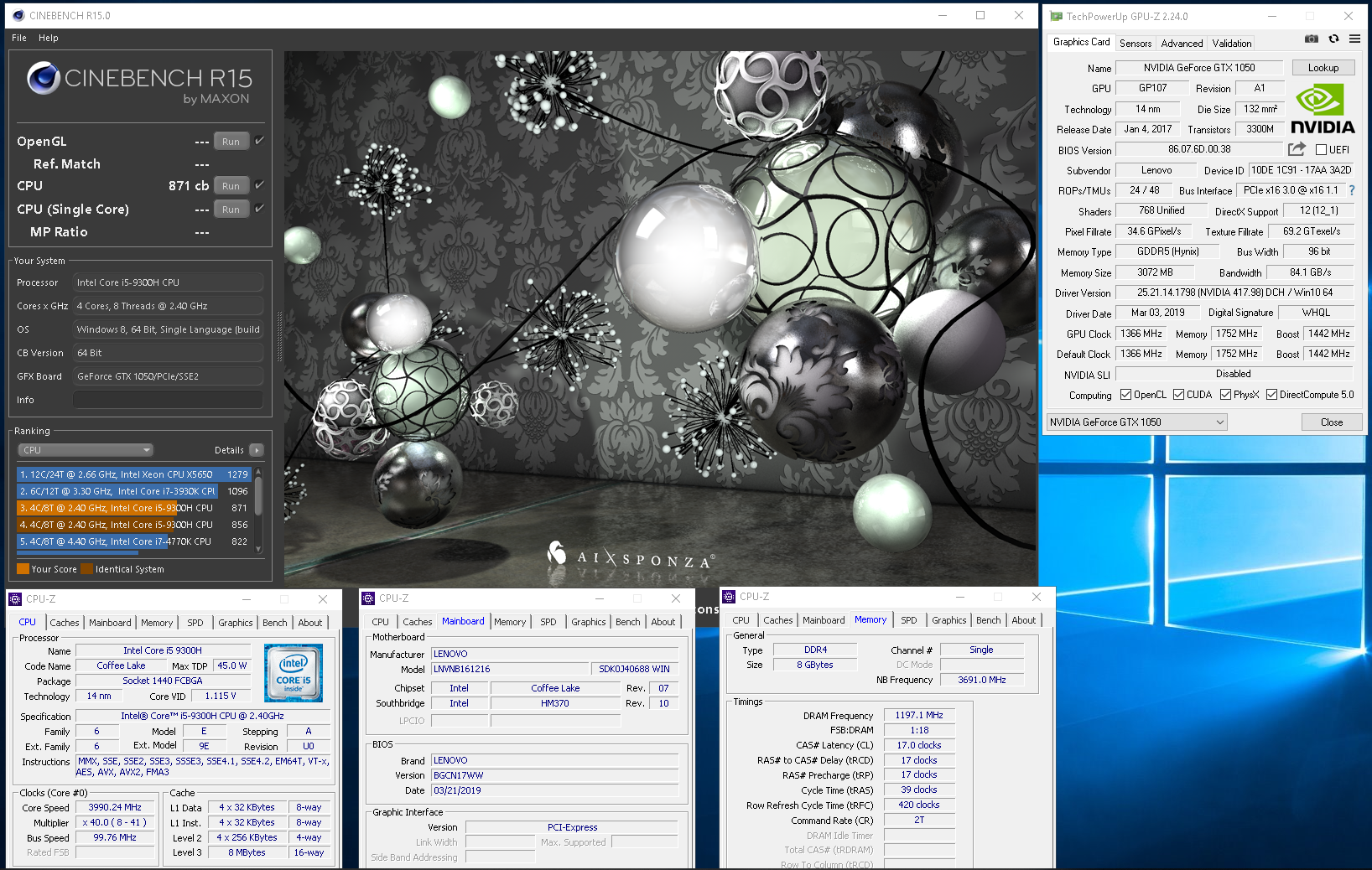Toggle OpenCL checkbox in GPU-Z
The height and width of the screenshot is (870, 1372).
(x=1126, y=395)
